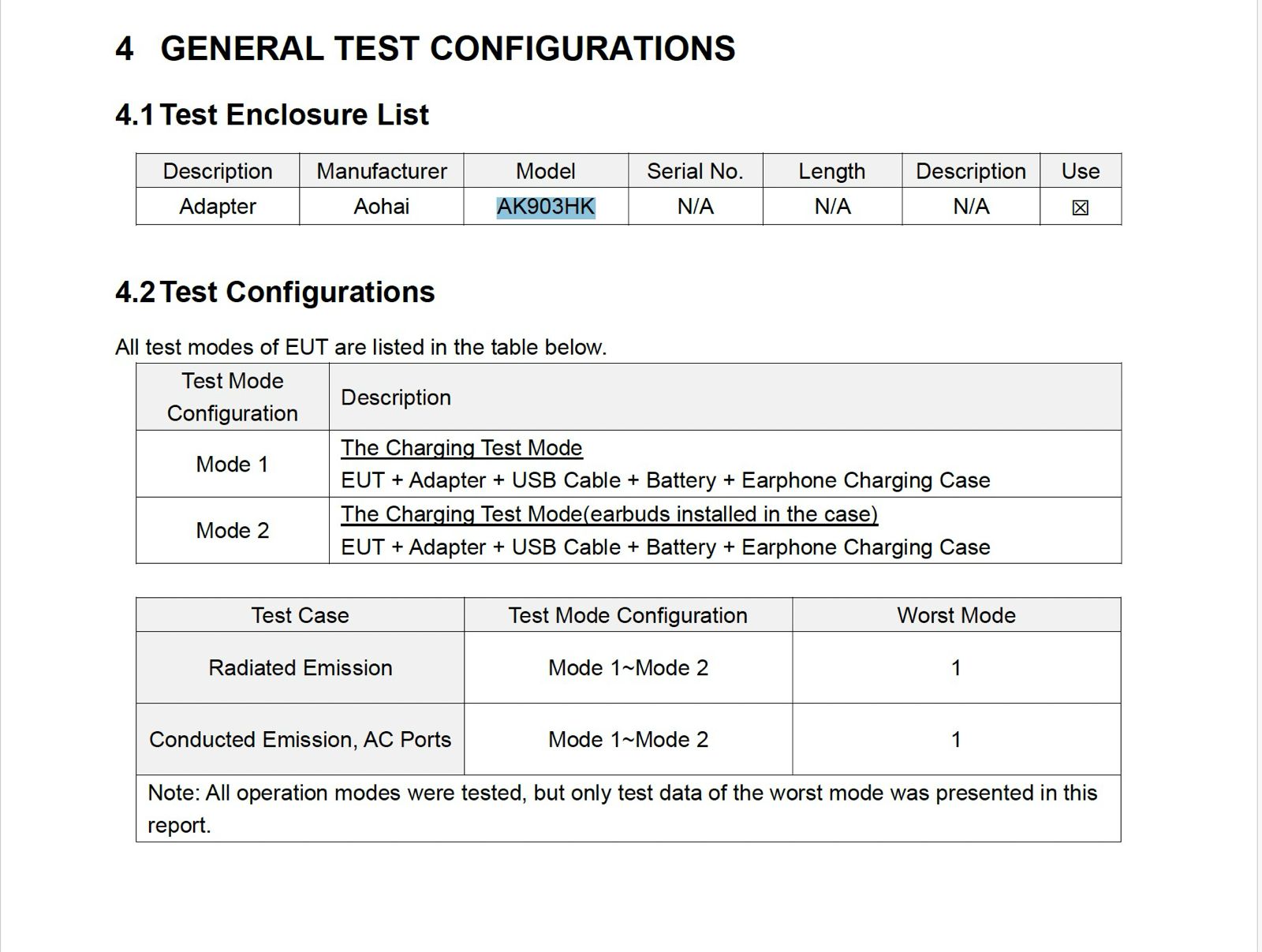Click the General Test Configurations heading
This screenshot has width=1262, height=952.
(x=447, y=49)
